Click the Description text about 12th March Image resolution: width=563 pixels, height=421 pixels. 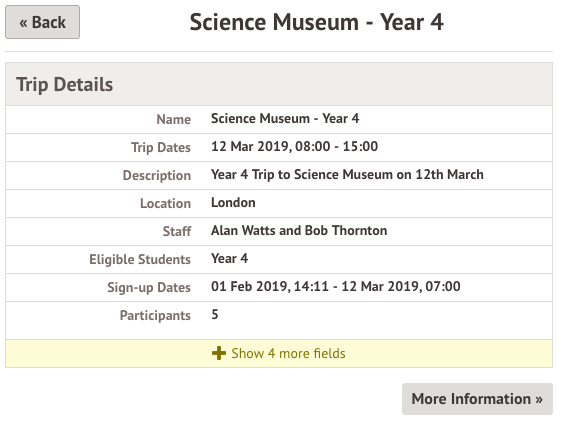coord(347,174)
